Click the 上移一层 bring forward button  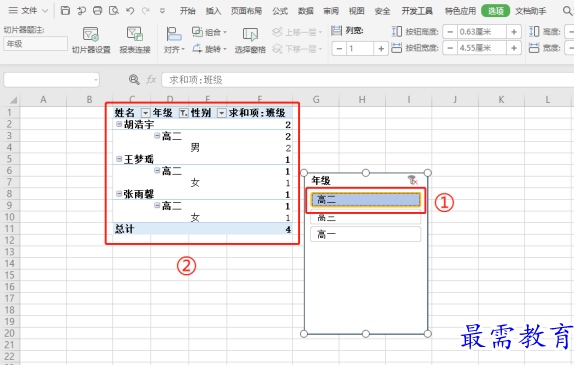[x=297, y=32]
